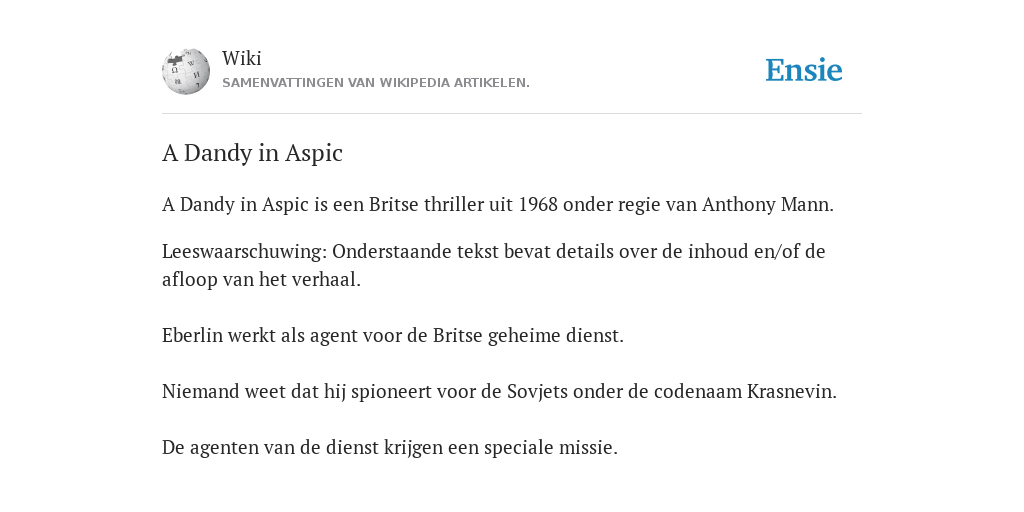
Task: Click 'Britse geheime dienst' phrase
Action: (528, 335)
